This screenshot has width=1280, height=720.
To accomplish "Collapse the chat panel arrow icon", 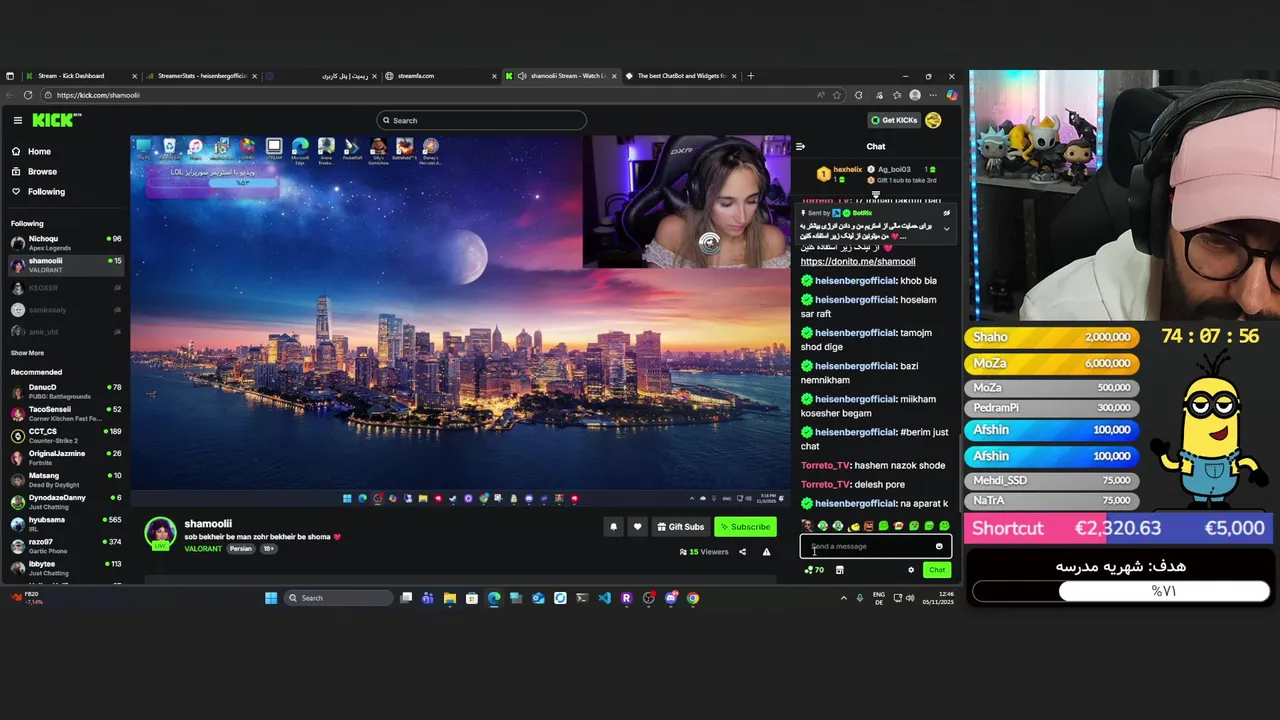I will coord(800,146).
